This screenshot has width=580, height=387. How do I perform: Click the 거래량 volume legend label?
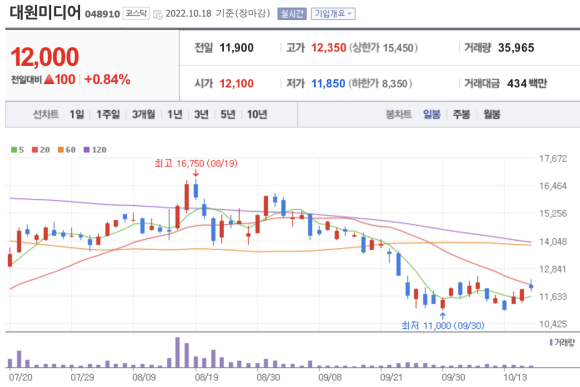[x=564, y=343]
